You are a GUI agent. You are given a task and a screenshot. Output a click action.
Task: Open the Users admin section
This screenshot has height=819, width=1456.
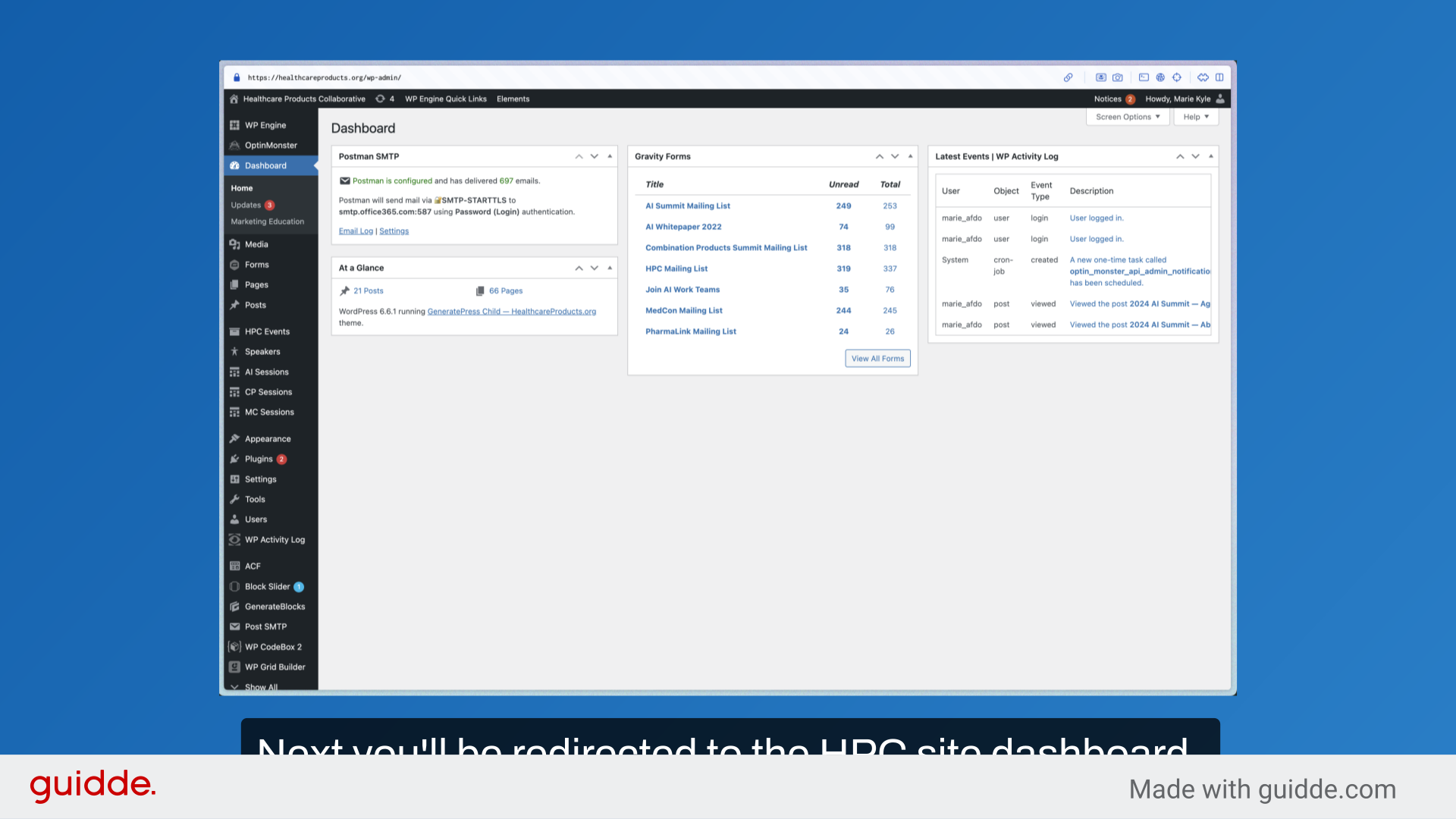tap(235, 519)
